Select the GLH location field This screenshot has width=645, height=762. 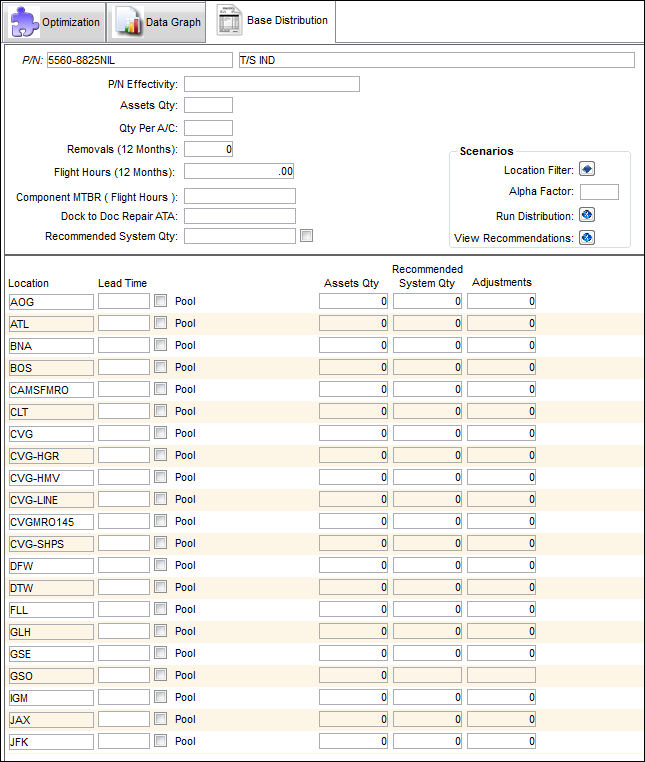point(51,631)
